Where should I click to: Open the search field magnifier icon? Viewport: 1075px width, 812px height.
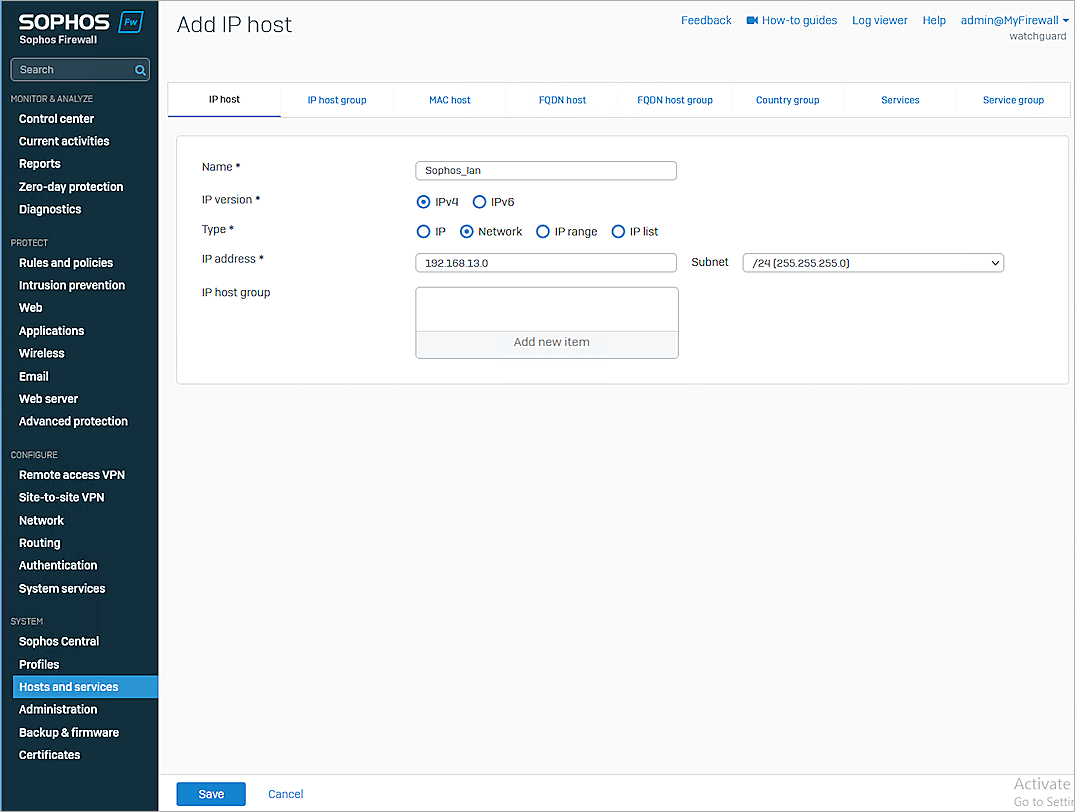tap(141, 69)
